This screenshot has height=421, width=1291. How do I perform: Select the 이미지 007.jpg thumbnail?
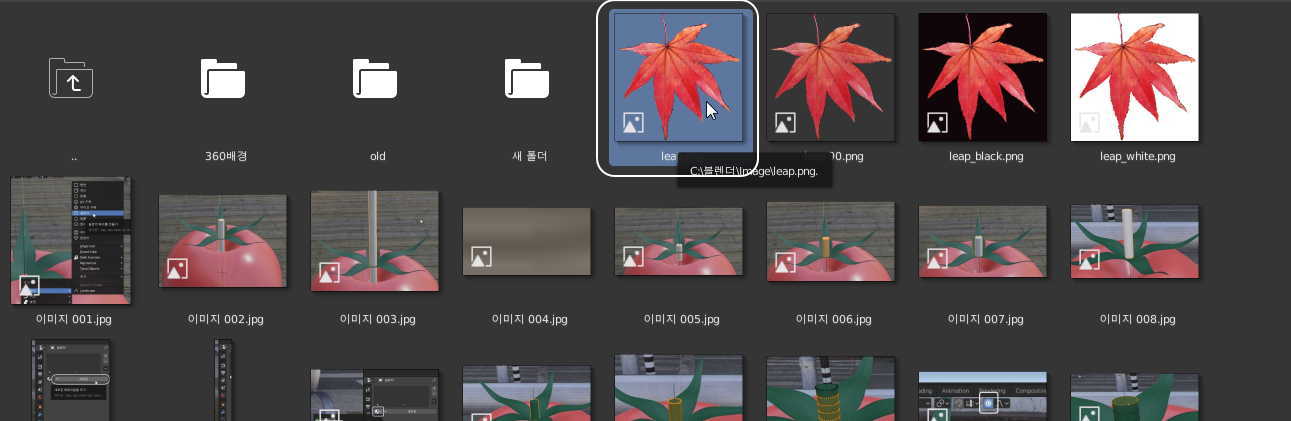(x=983, y=241)
